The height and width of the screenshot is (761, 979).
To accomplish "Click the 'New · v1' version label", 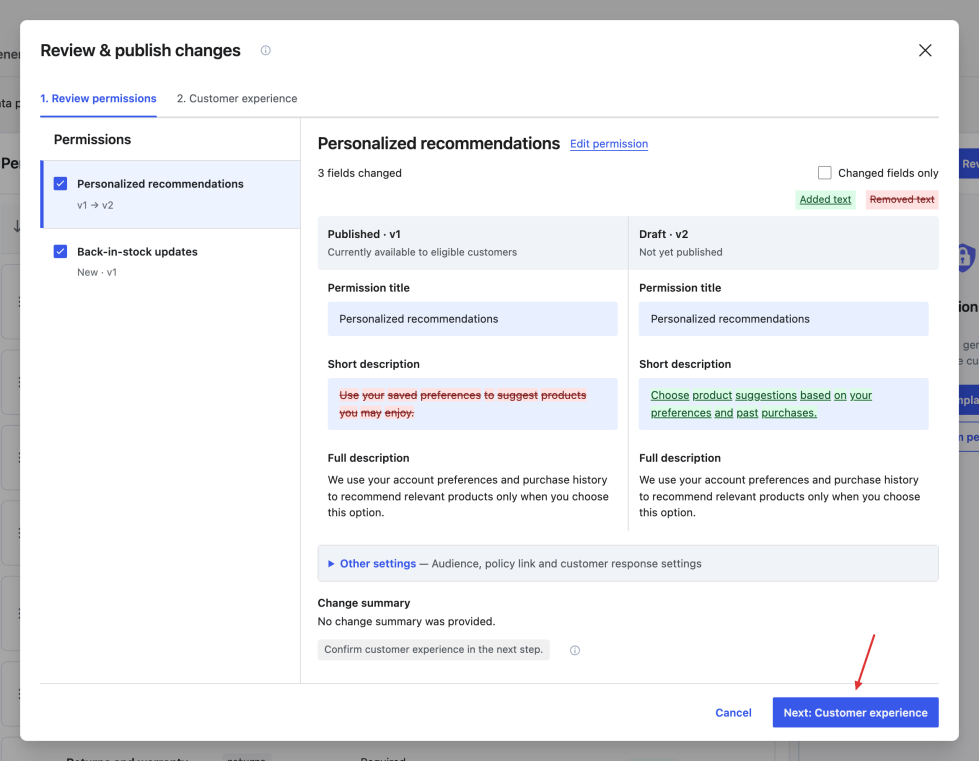I will pyautogui.click(x=97, y=273).
